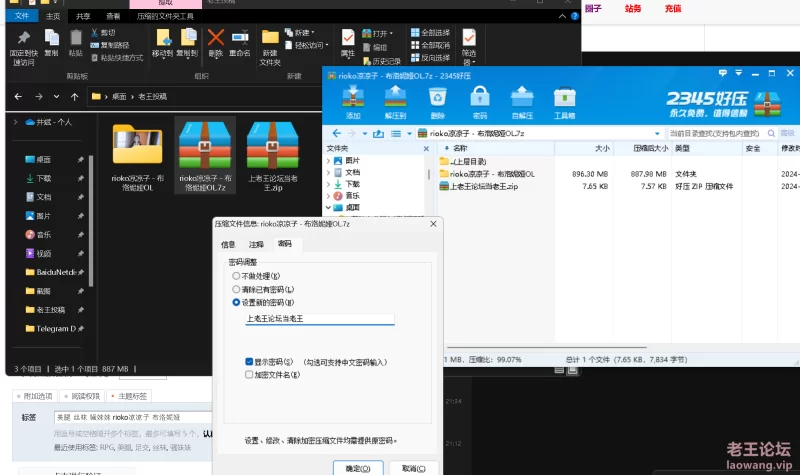Switch to 注释 tab in archive info dialog
Image resolution: width=800 pixels, height=475 pixels.
(x=256, y=245)
